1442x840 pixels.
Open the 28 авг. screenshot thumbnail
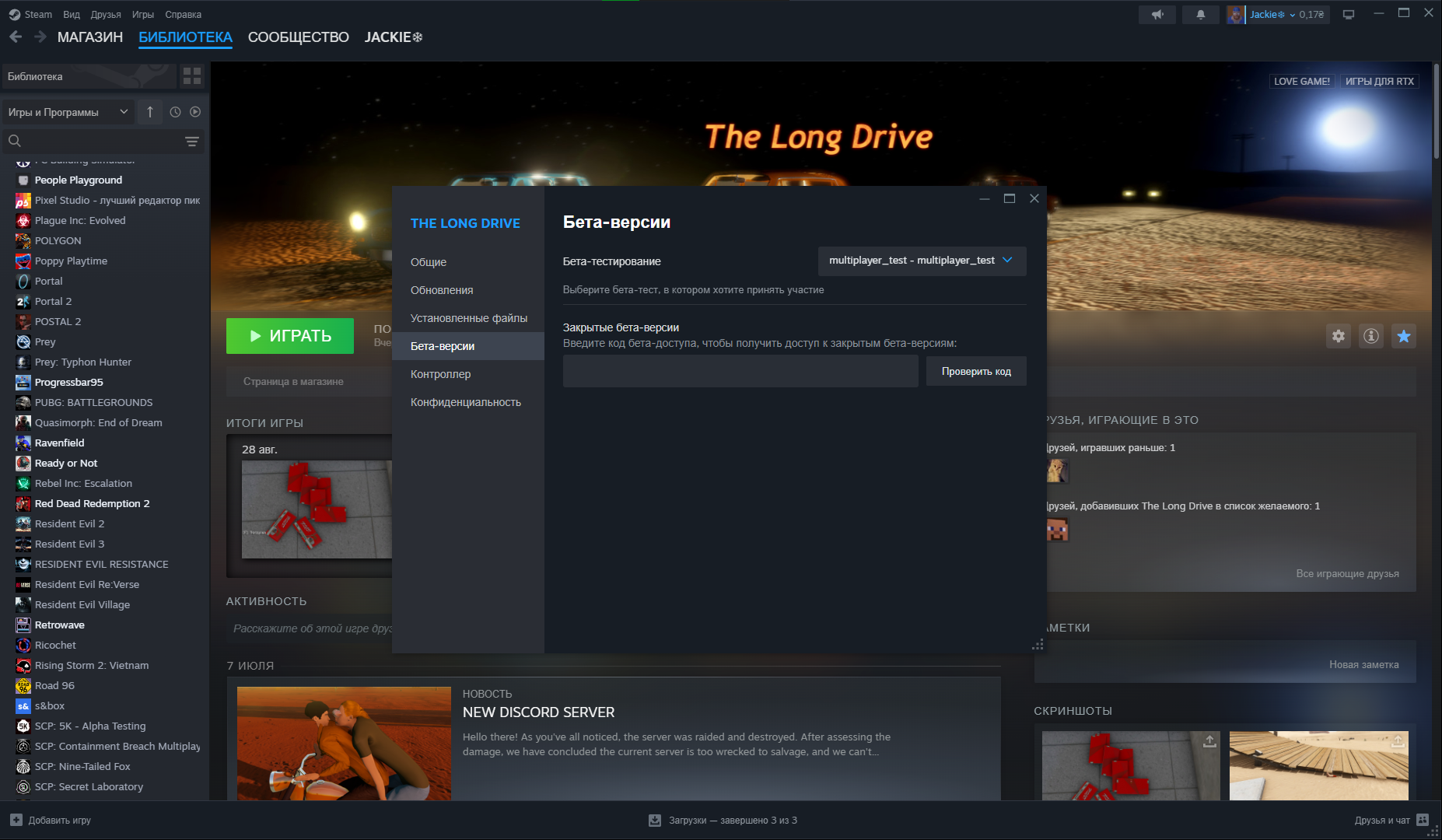click(x=317, y=509)
